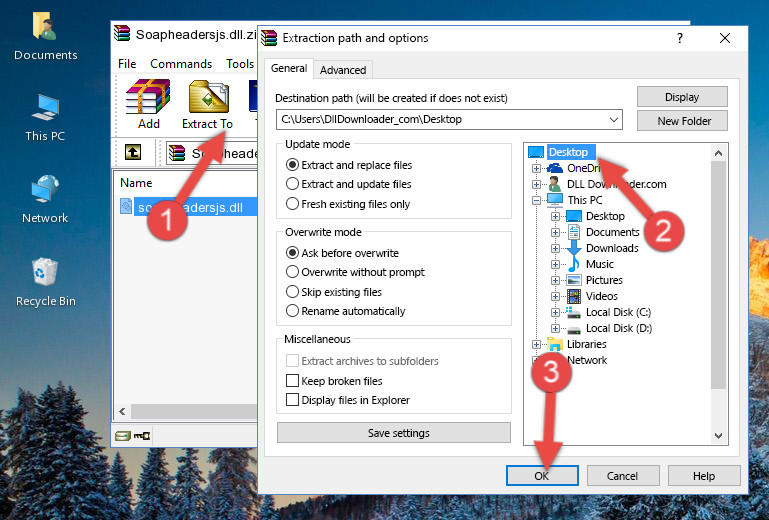
Task: Select the soapheadersjs.dll file icon
Action: click(126, 207)
